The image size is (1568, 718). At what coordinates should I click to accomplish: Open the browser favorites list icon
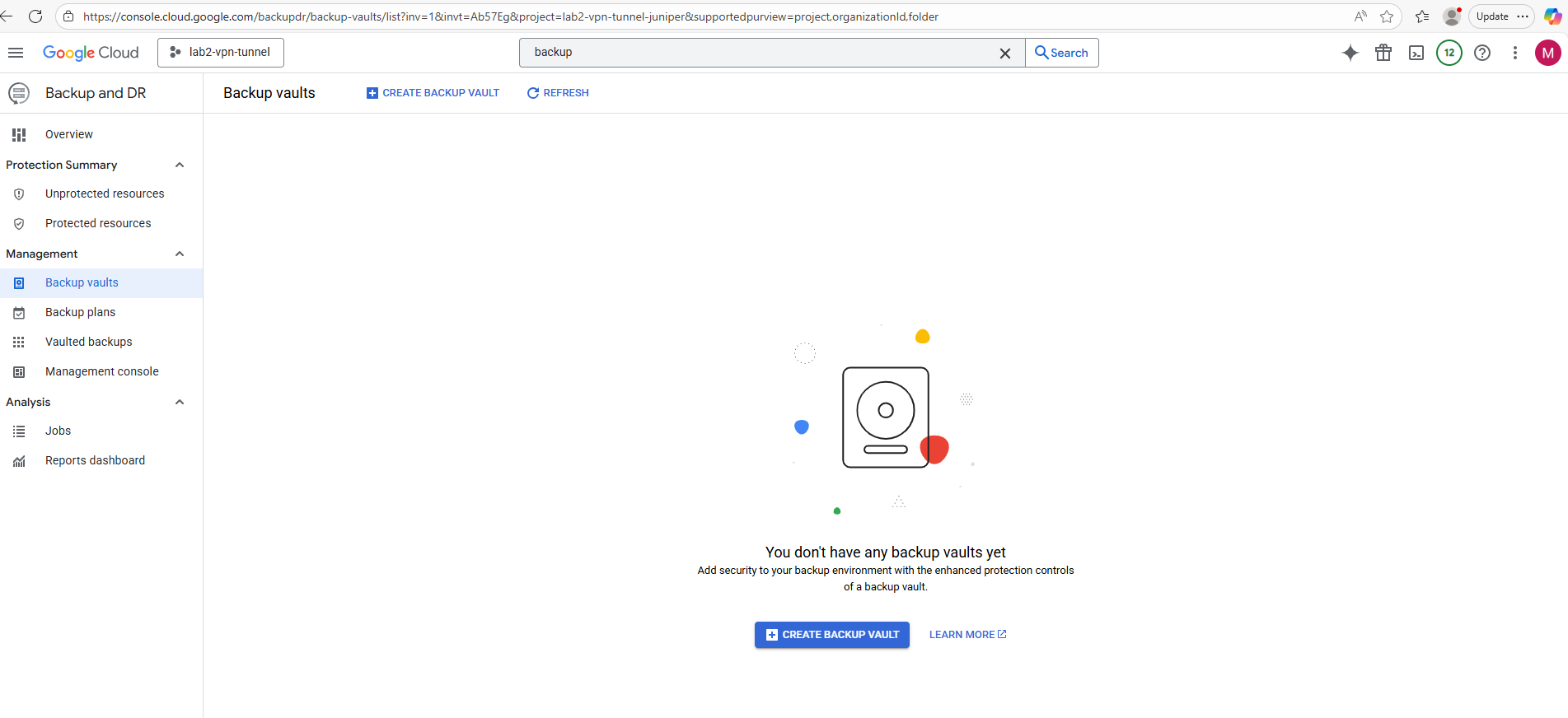click(1422, 16)
